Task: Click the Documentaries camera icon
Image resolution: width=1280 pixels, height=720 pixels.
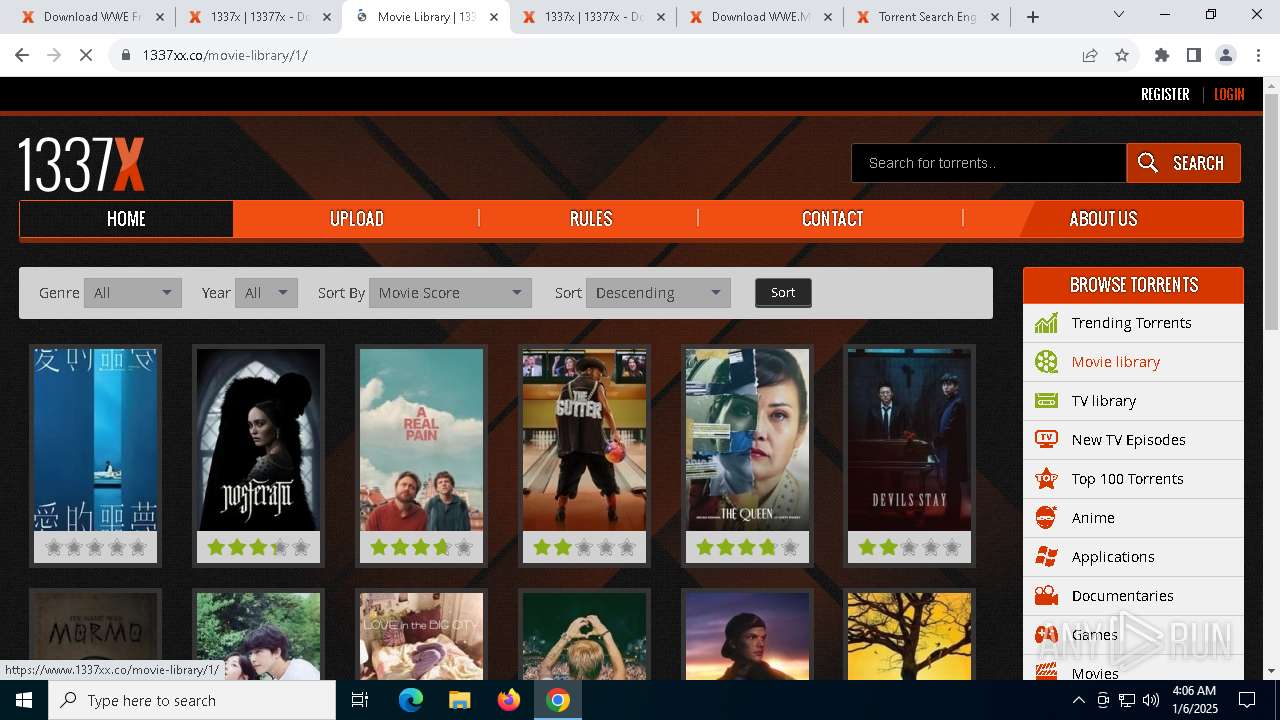Action: 1046,596
